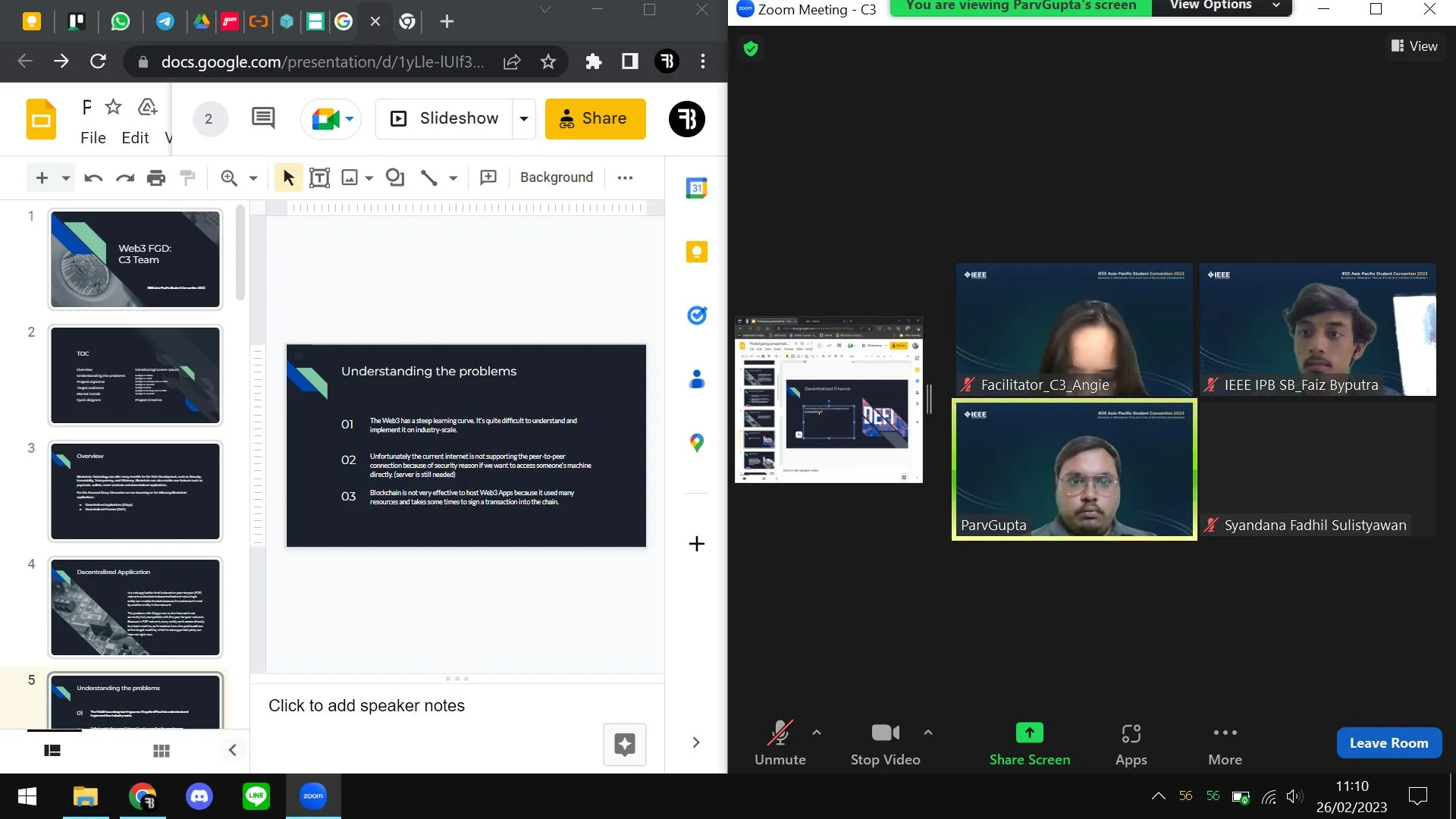Open Google Keep side panel icon
The image size is (1456, 819).
(x=696, y=252)
